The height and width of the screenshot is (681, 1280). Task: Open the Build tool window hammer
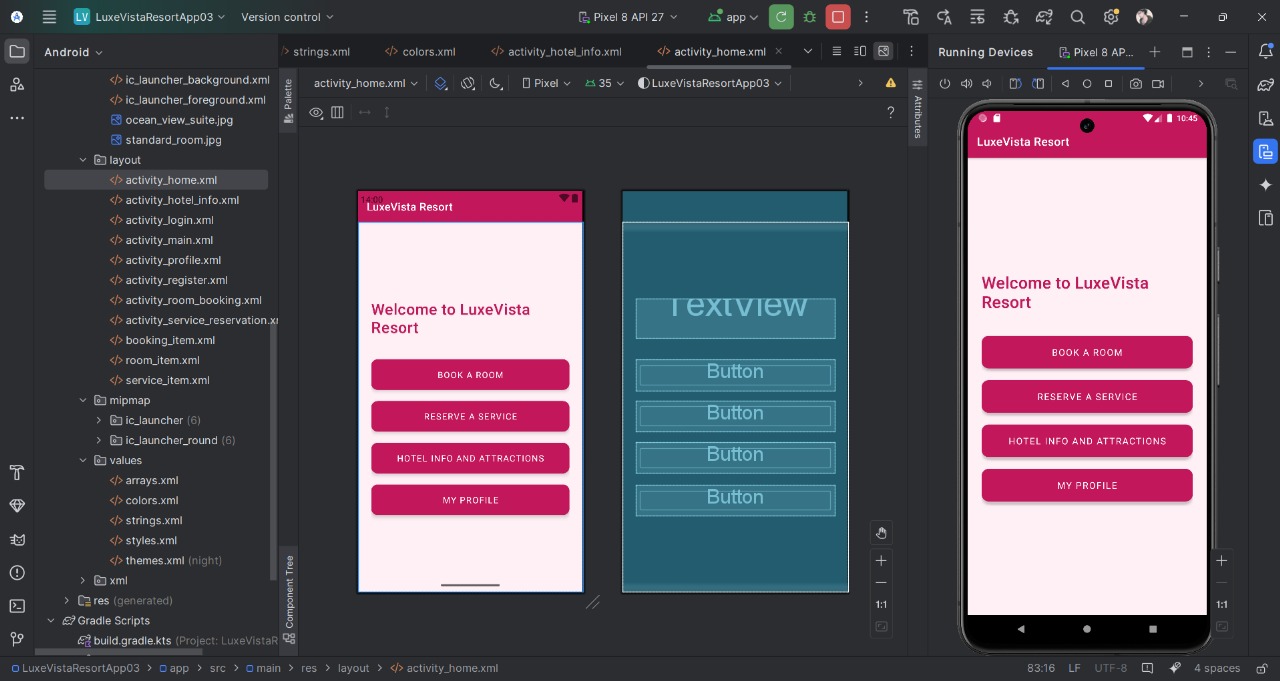[x=17, y=472]
